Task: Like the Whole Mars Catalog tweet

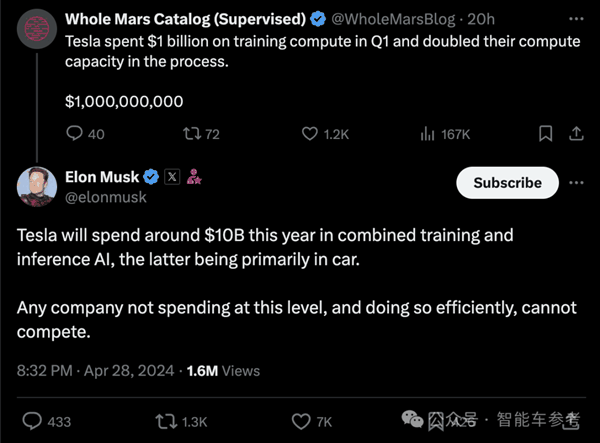Action: click(312, 133)
